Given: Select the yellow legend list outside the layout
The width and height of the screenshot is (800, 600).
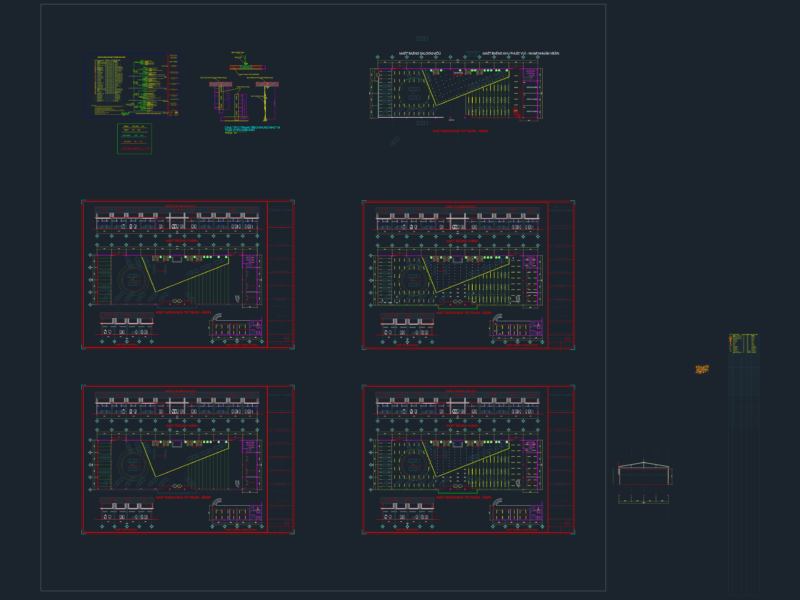Looking at the screenshot, I should point(743,343).
